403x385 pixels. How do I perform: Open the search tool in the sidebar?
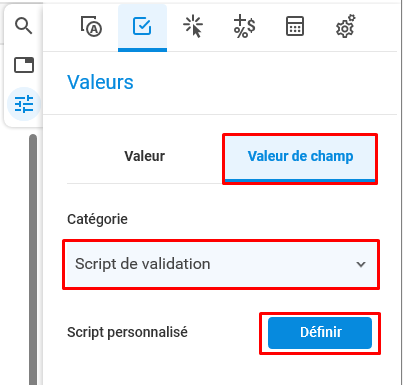(x=24, y=26)
